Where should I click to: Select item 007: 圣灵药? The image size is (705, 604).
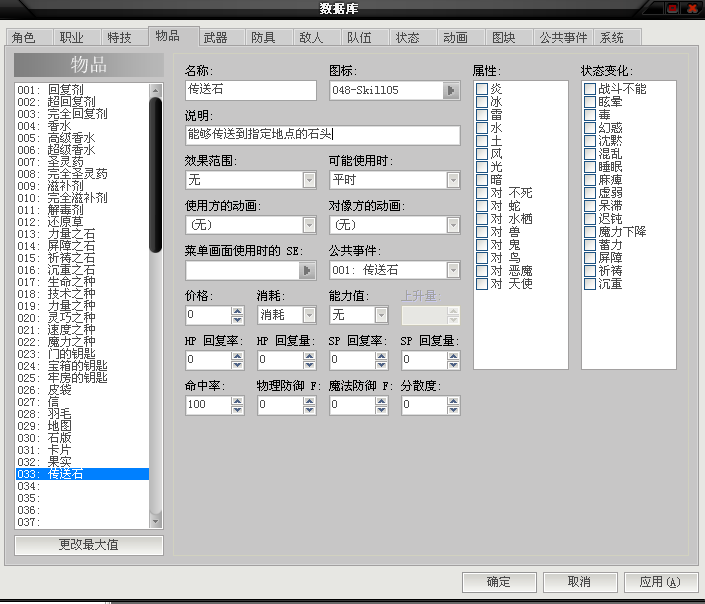(82, 162)
